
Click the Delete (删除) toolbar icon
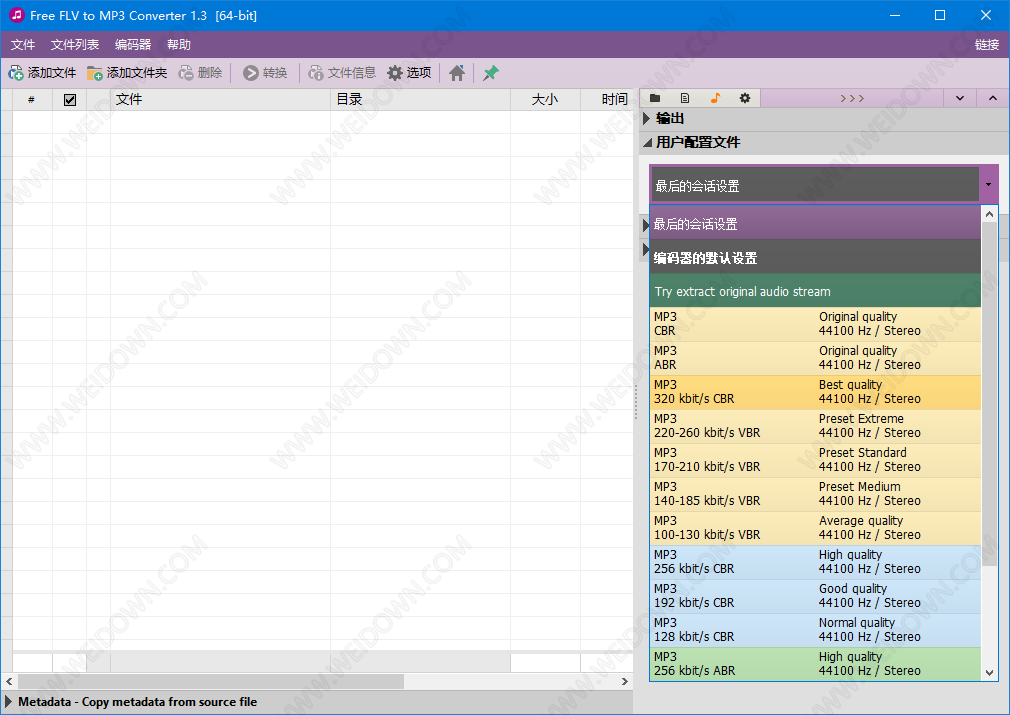click(x=186, y=73)
